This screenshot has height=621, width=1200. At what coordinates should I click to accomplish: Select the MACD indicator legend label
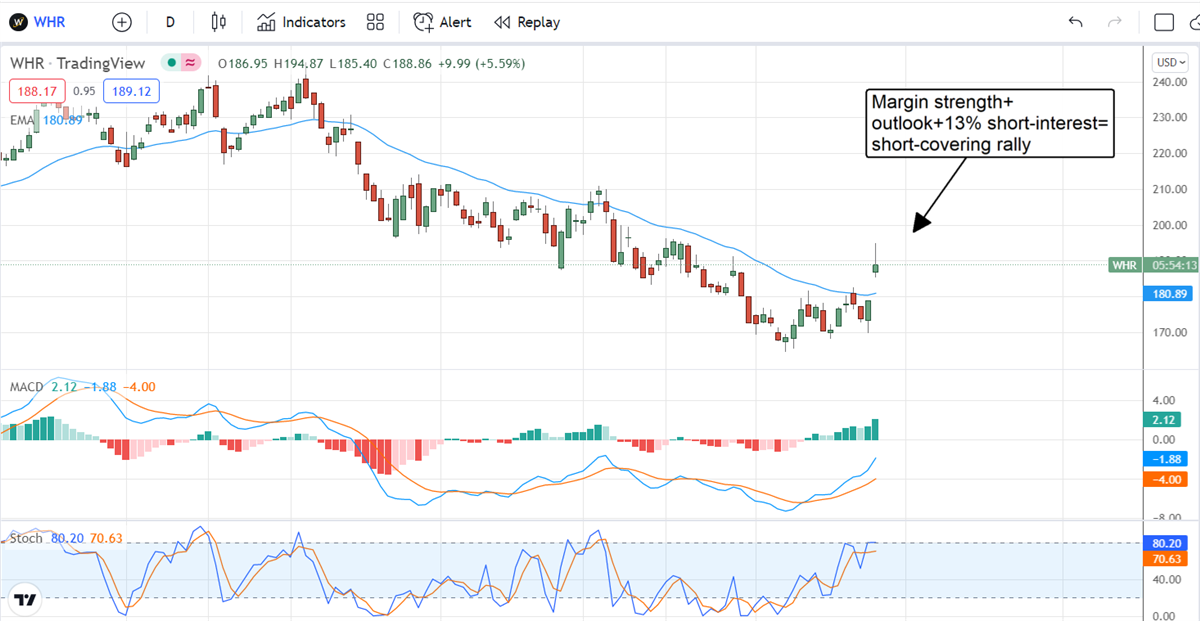click(x=24, y=387)
